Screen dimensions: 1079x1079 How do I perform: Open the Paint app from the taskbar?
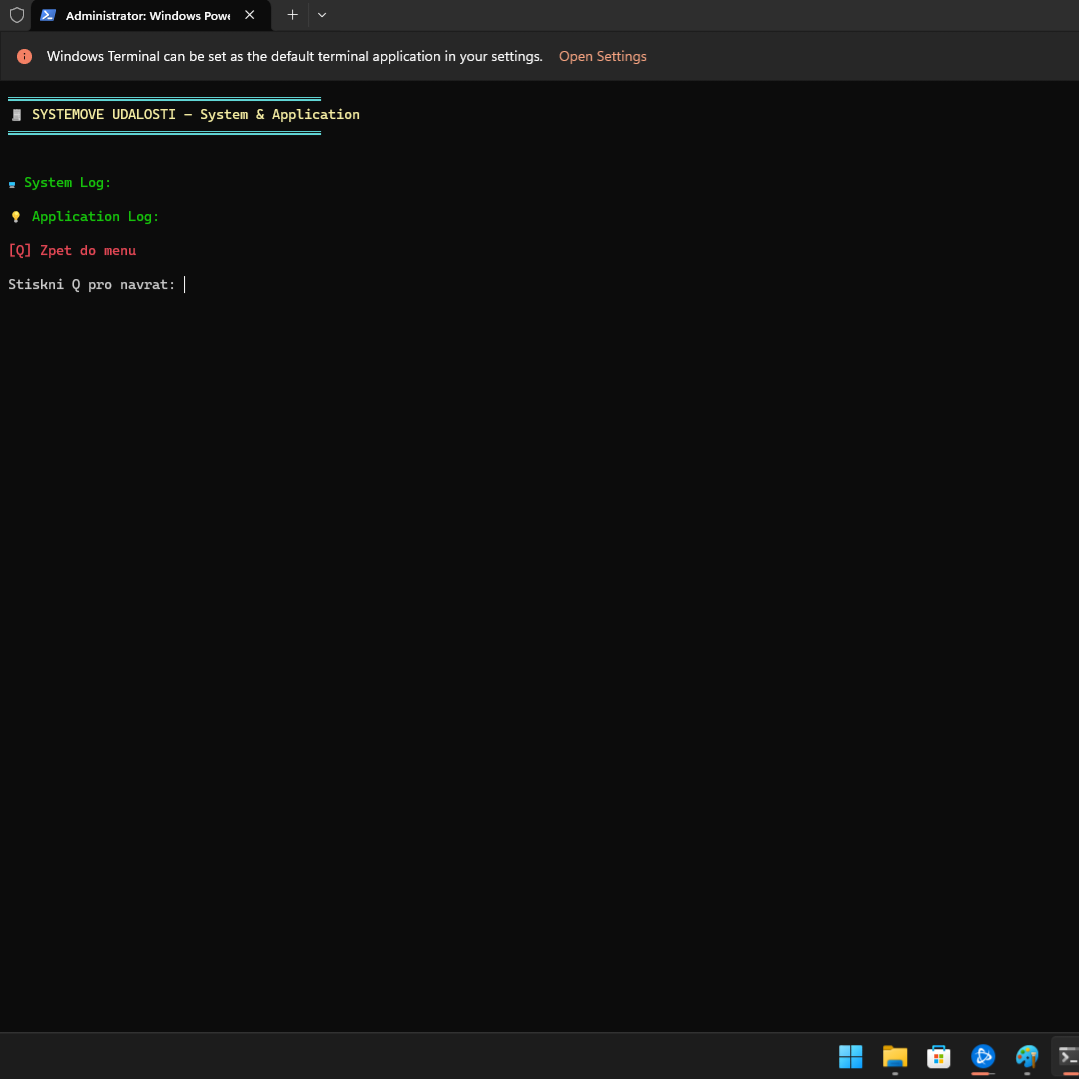tap(1027, 1056)
